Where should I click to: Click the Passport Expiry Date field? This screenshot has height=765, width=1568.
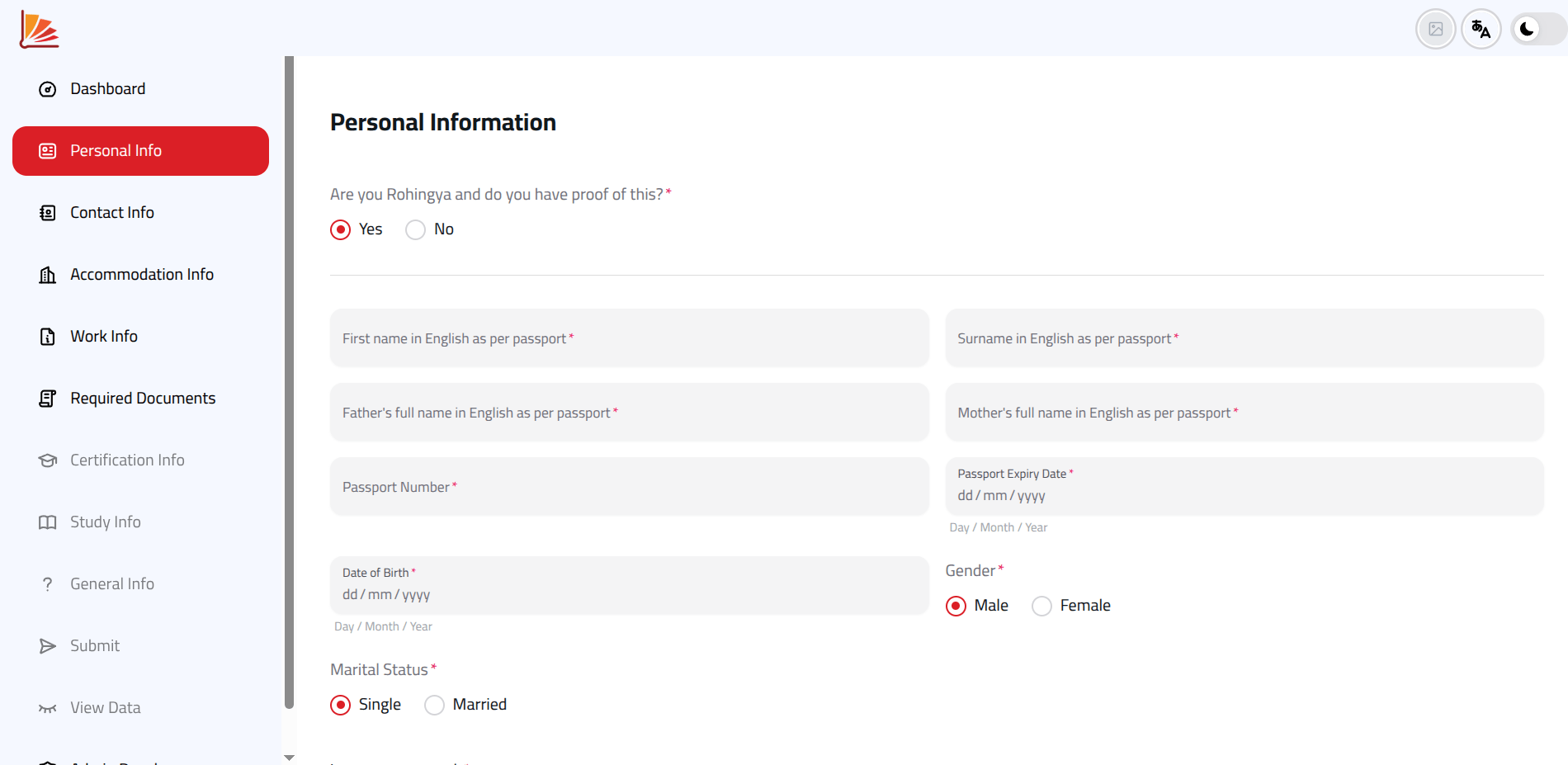pos(1244,487)
